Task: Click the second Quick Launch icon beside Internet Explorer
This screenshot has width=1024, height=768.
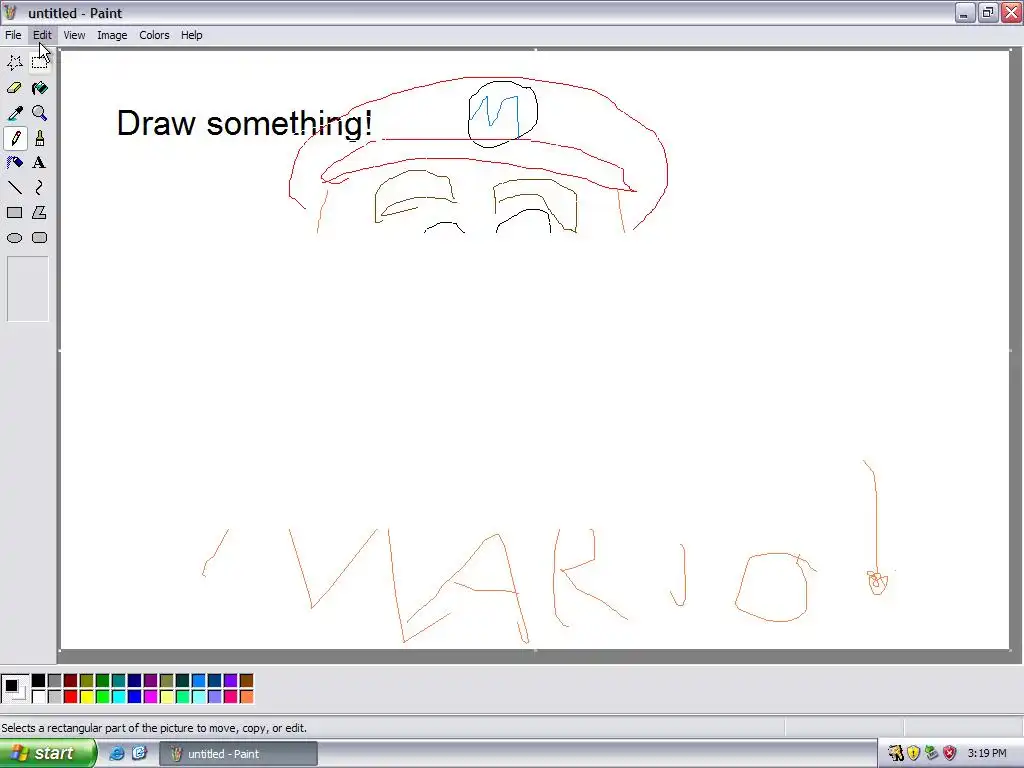Action: pos(140,753)
